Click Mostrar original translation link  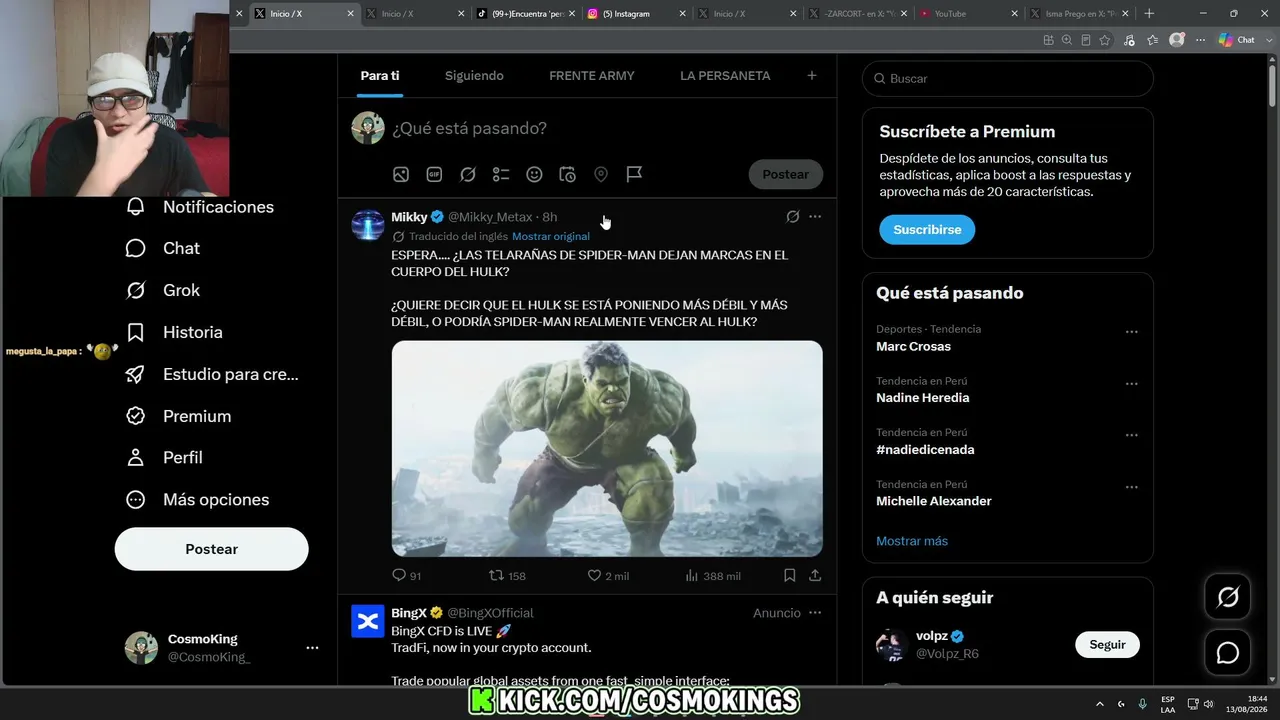pyautogui.click(x=551, y=237)
